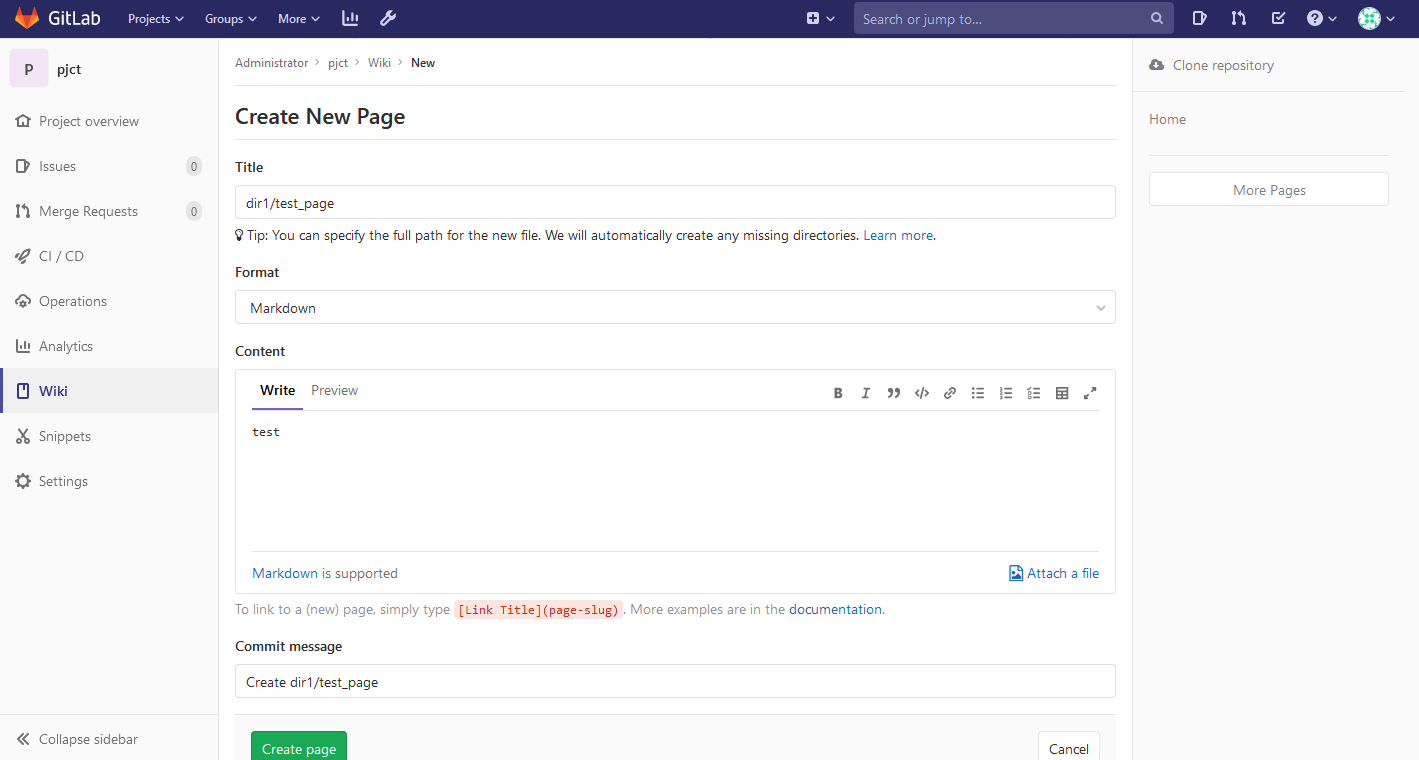Insert a code block using the editor toolbar
1419x760 pixels.
click(922, 393)
